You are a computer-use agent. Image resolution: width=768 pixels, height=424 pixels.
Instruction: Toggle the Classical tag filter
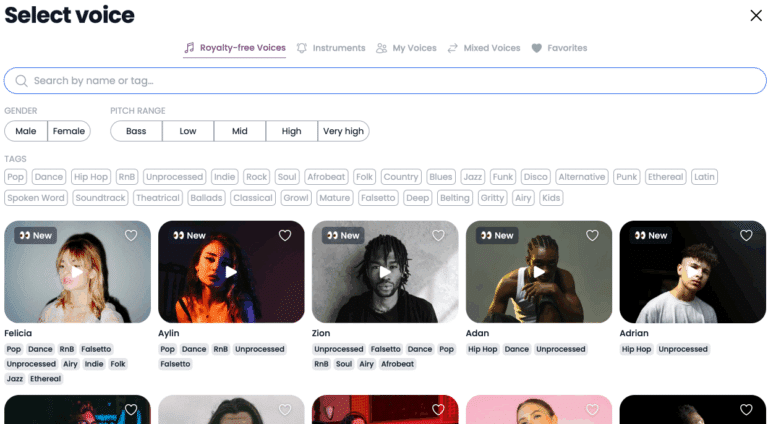click(x=253, y=198)
